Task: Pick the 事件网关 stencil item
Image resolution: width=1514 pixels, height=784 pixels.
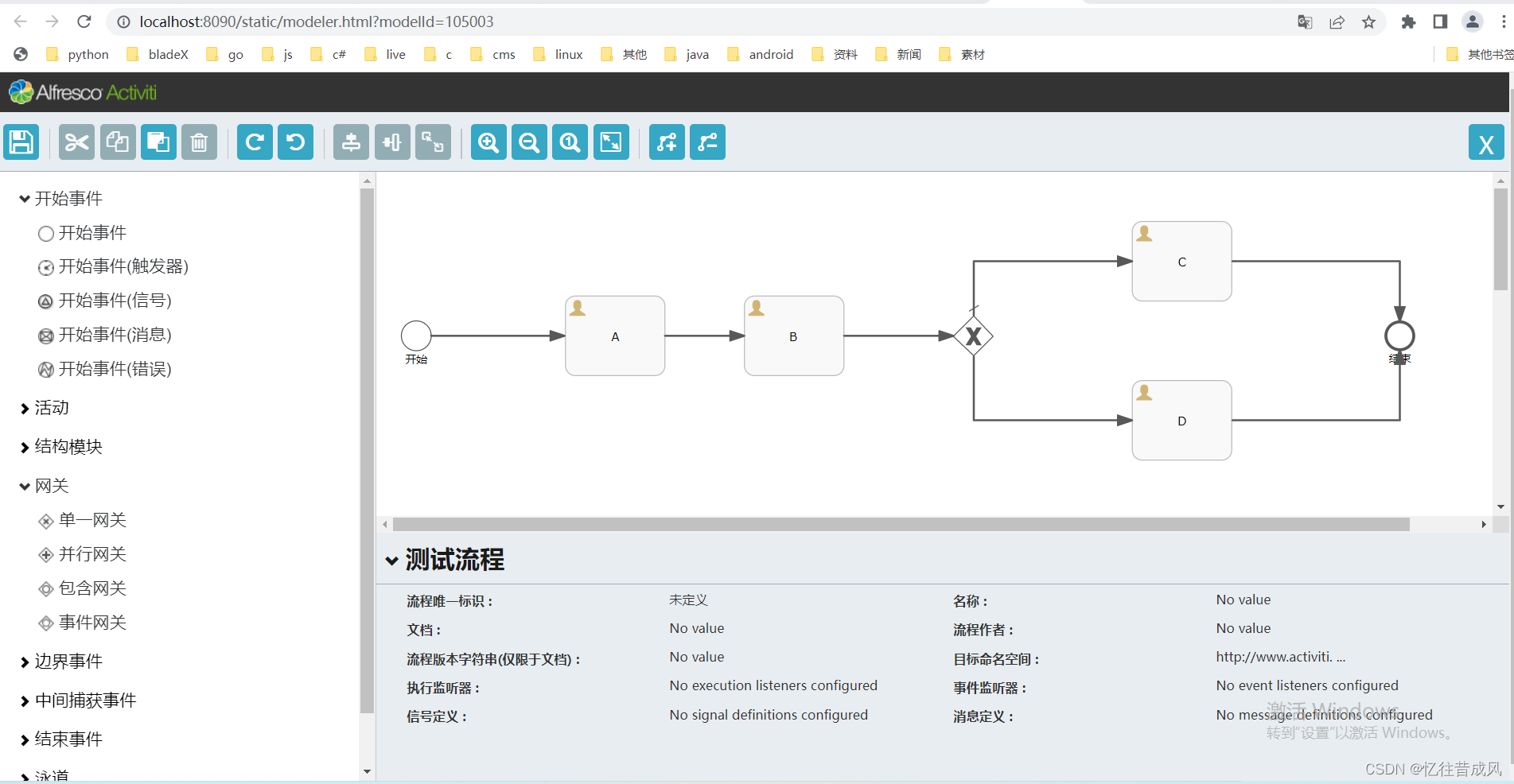Action: click(x=83, y=623)
